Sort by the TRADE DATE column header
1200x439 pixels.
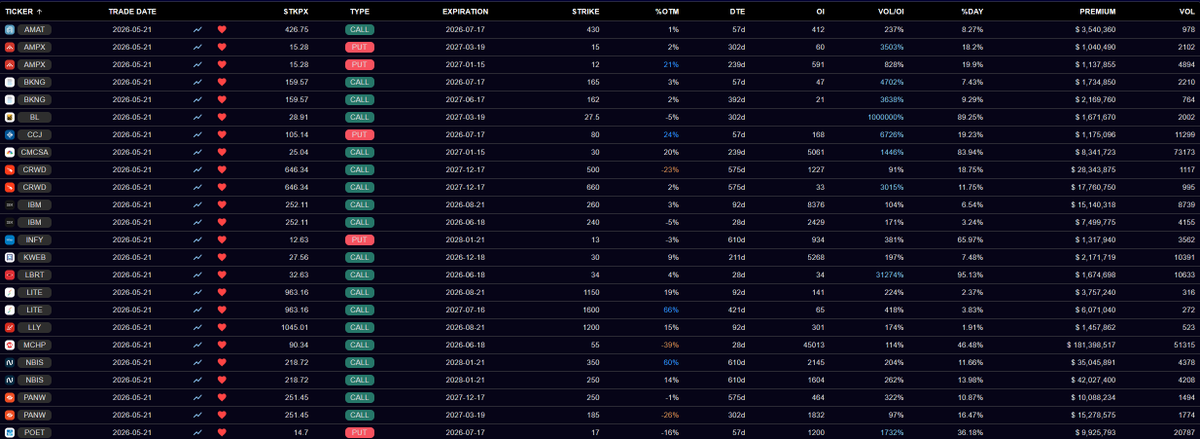point(132,10)
